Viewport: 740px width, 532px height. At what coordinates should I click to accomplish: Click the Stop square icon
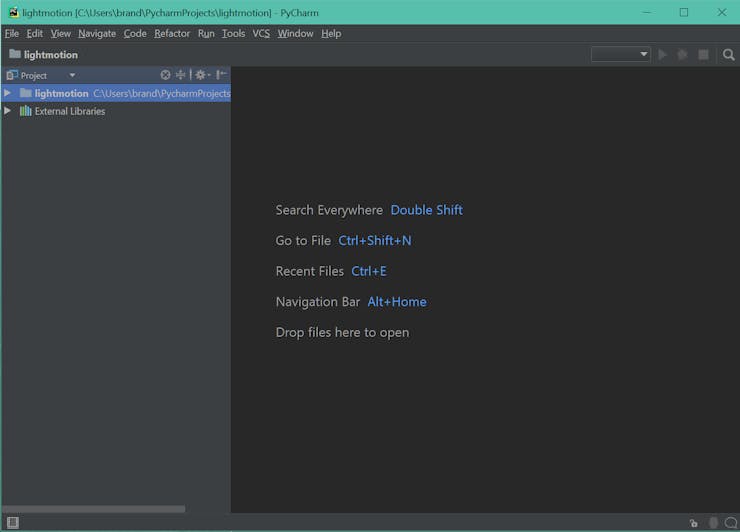tap(703, 55)
